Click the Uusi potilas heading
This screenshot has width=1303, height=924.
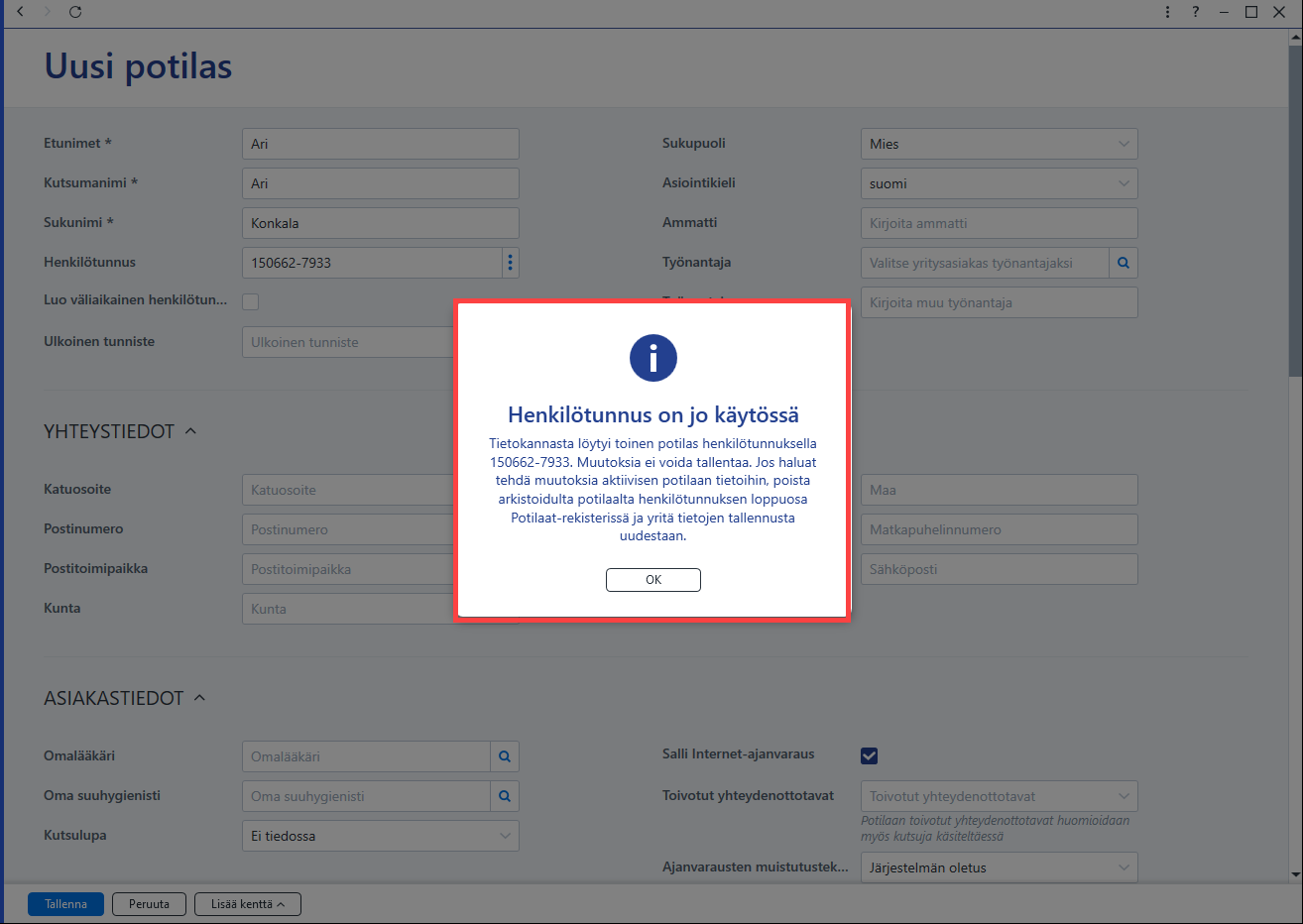tap(138, 66)
